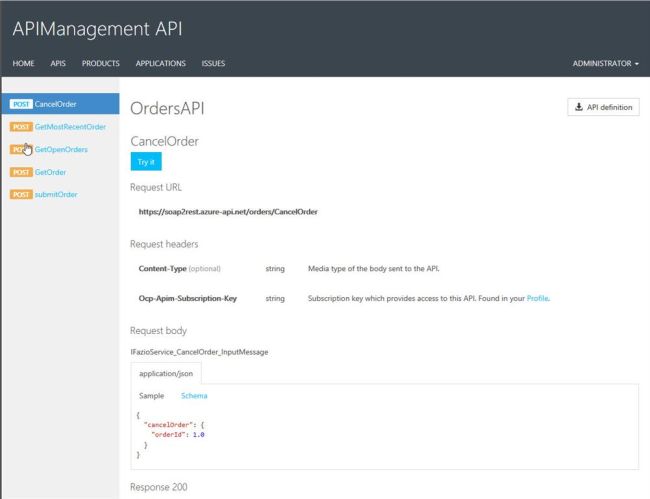This screenshot has height=499, width=650.
Task: Open the submitOrder operation
Action: tap(56, 194)
